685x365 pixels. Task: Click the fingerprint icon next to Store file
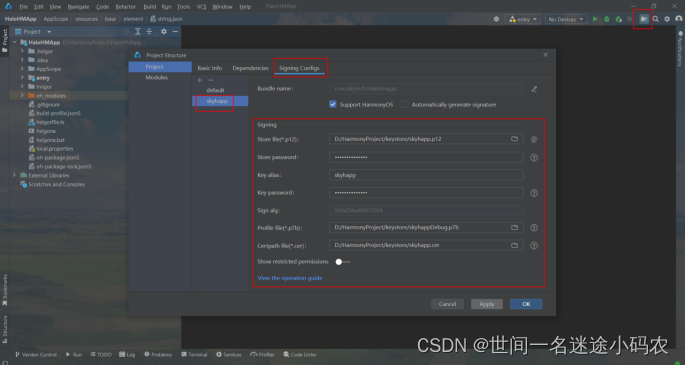(534, 140)
